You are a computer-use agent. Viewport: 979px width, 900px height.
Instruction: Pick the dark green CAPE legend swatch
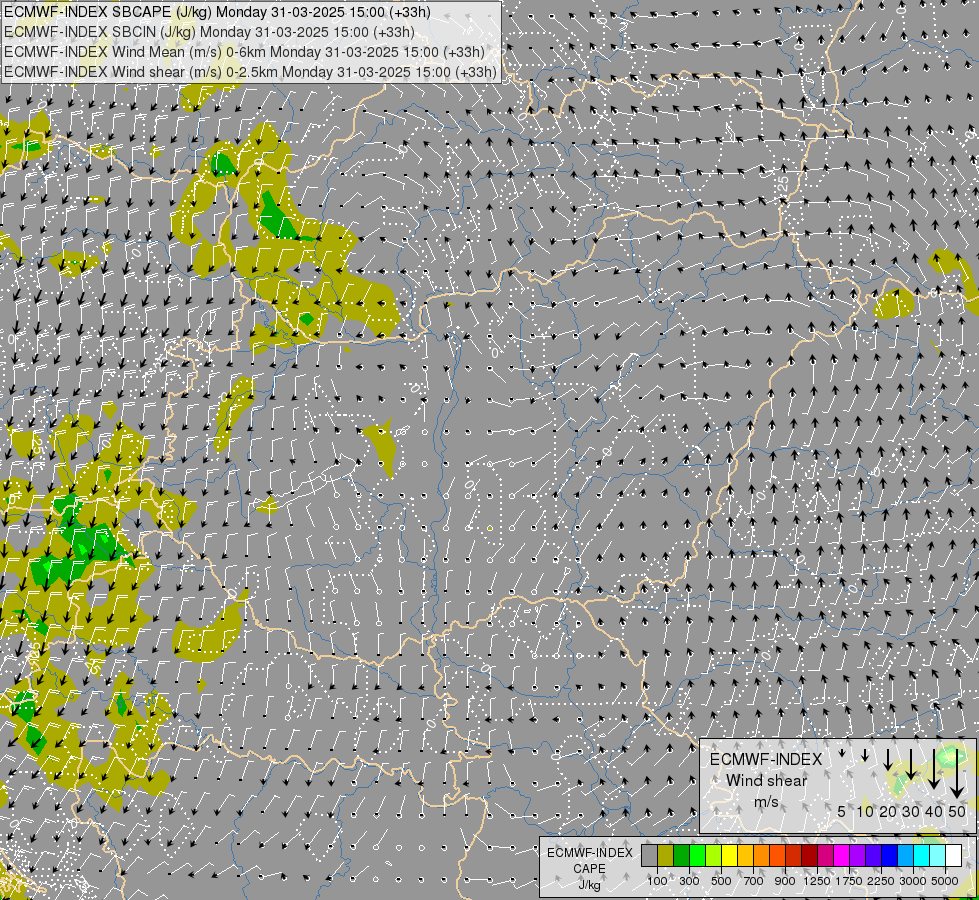[x=682, y=856]
